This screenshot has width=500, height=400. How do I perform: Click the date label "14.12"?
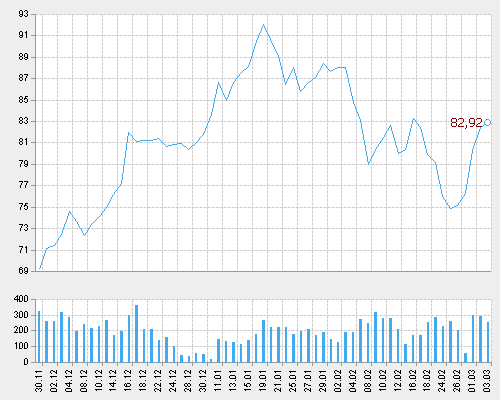pyautogui.click(x=113, y=380)
